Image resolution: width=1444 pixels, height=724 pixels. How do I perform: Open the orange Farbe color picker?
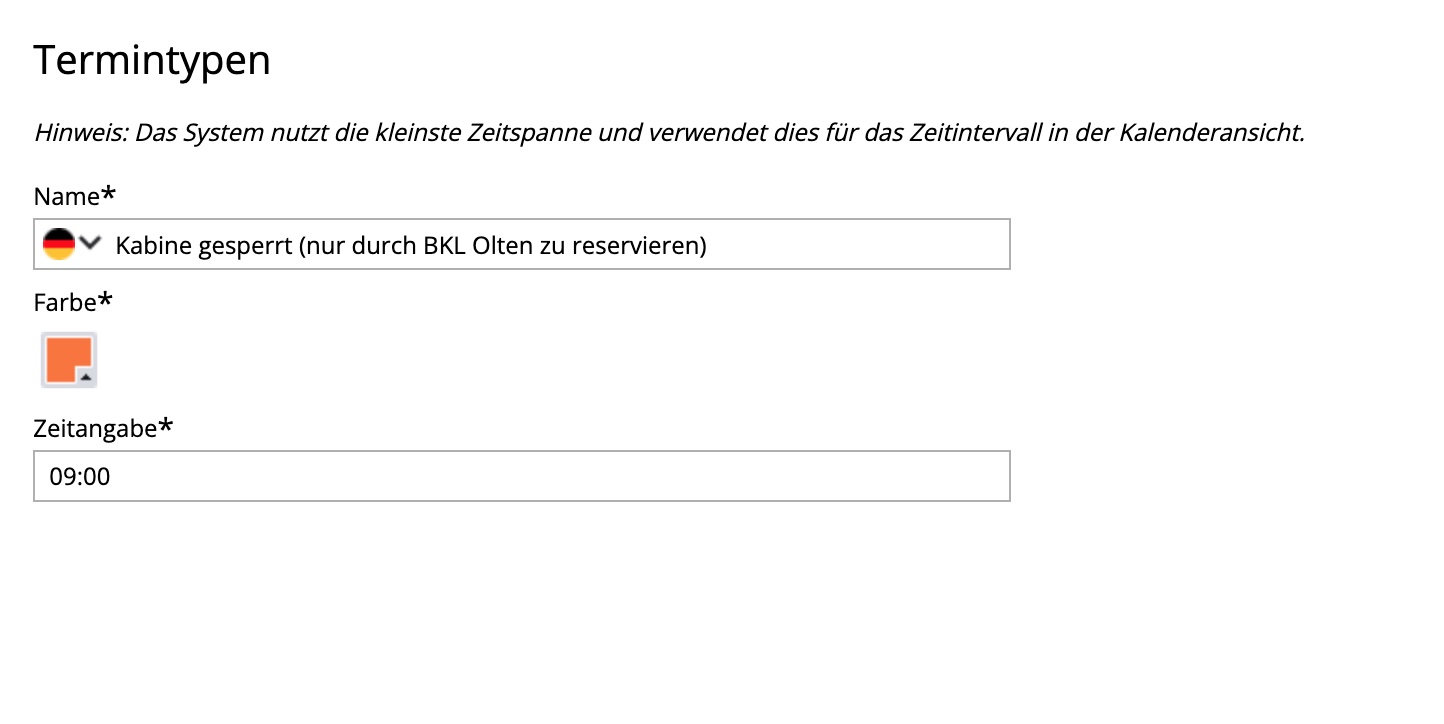pyautogui.click(x=67, y=359)
